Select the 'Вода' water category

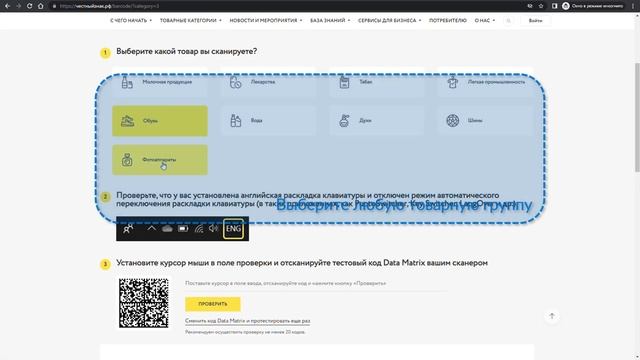pyautogui.click(x=268, y=121)
